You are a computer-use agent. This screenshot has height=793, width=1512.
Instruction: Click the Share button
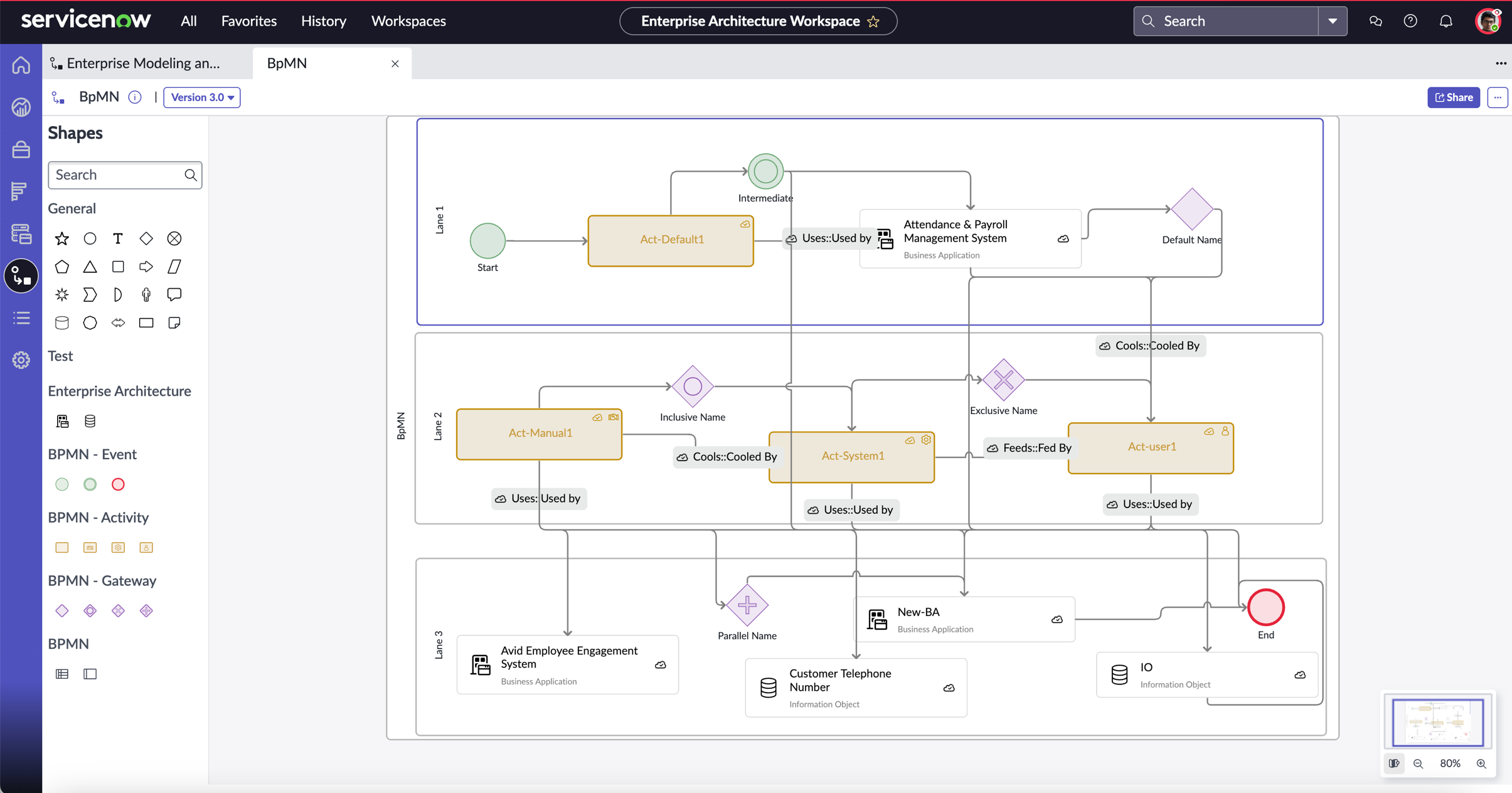tap(1454, 97)
